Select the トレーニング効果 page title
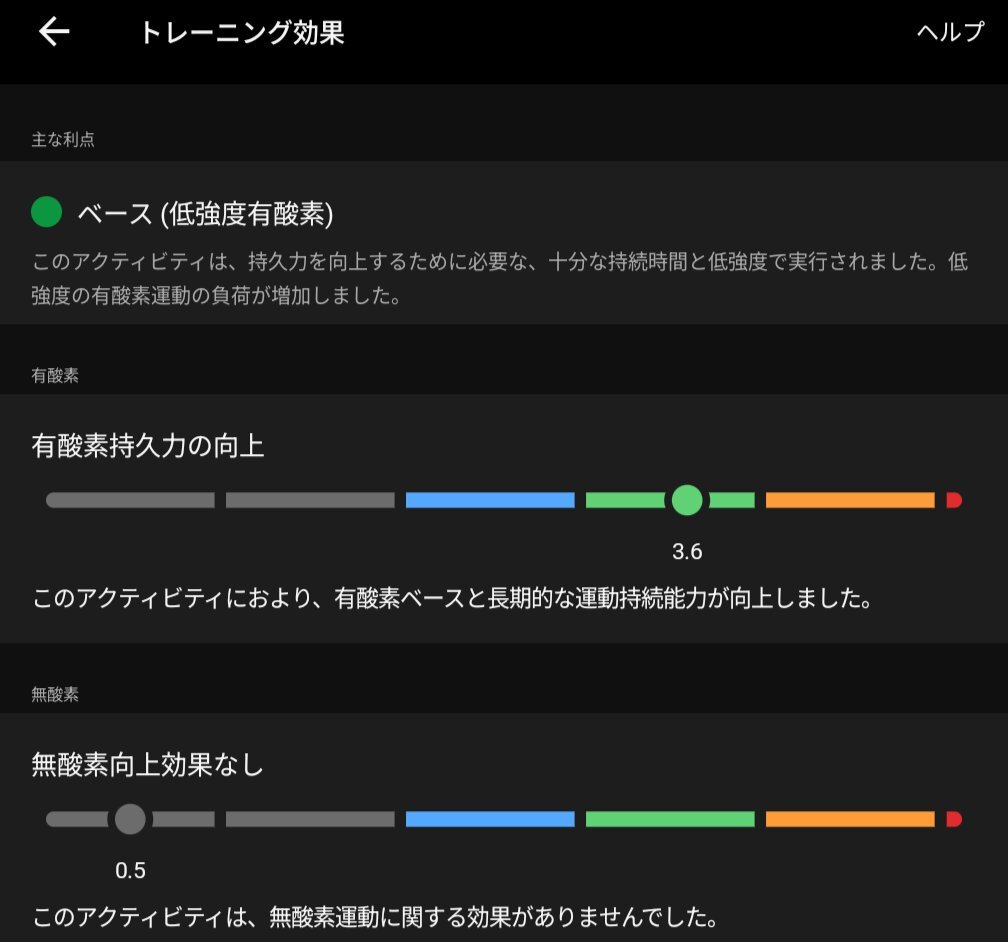This screenshot has height=942, width=1008. pyautogui.click(x=241, y=32)
